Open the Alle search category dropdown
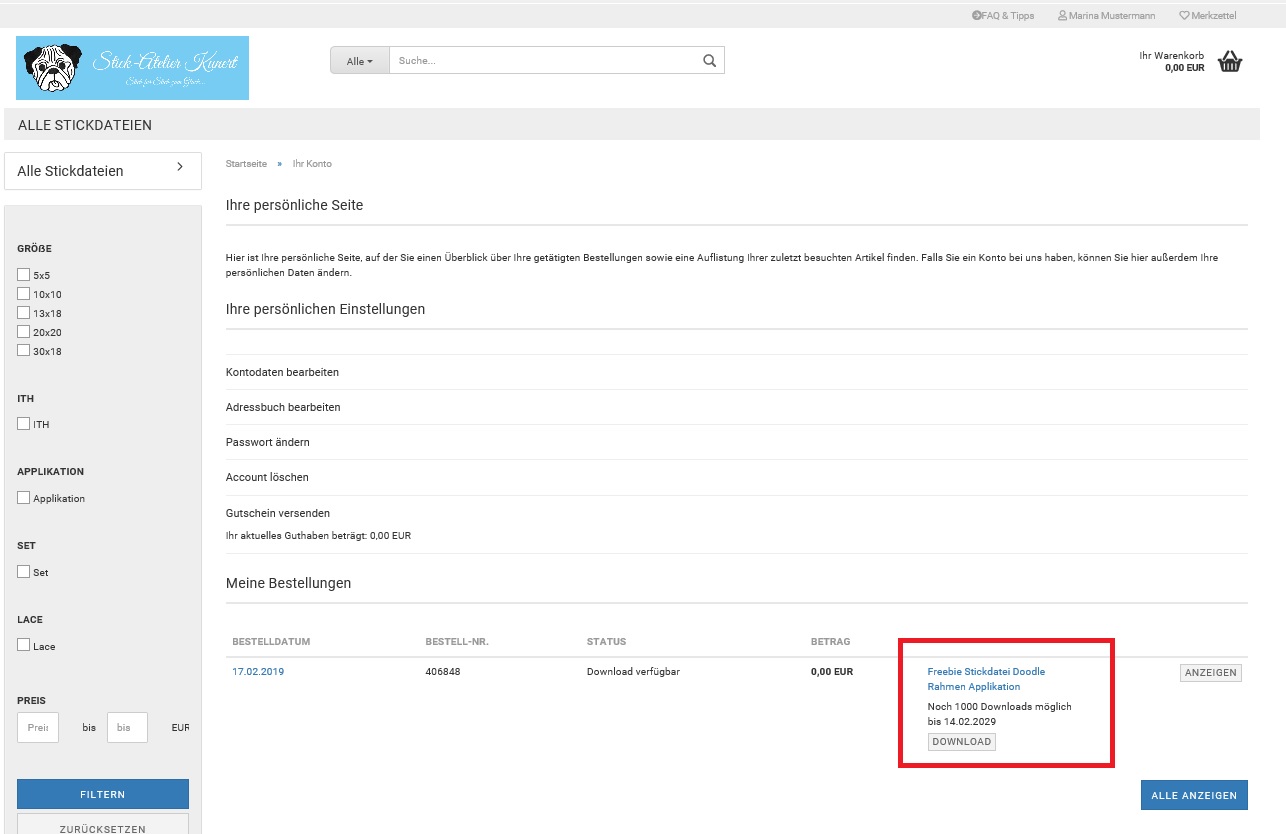1286x834 pixels. (x=359, y=61)
